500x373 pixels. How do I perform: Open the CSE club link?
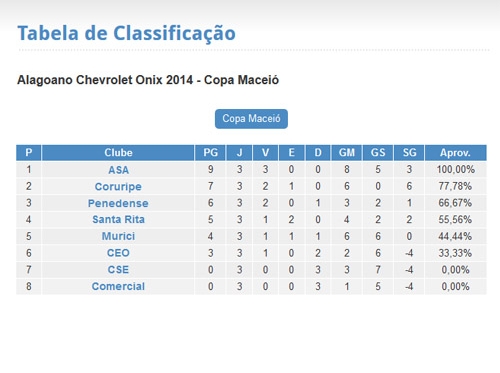[118, 270]
